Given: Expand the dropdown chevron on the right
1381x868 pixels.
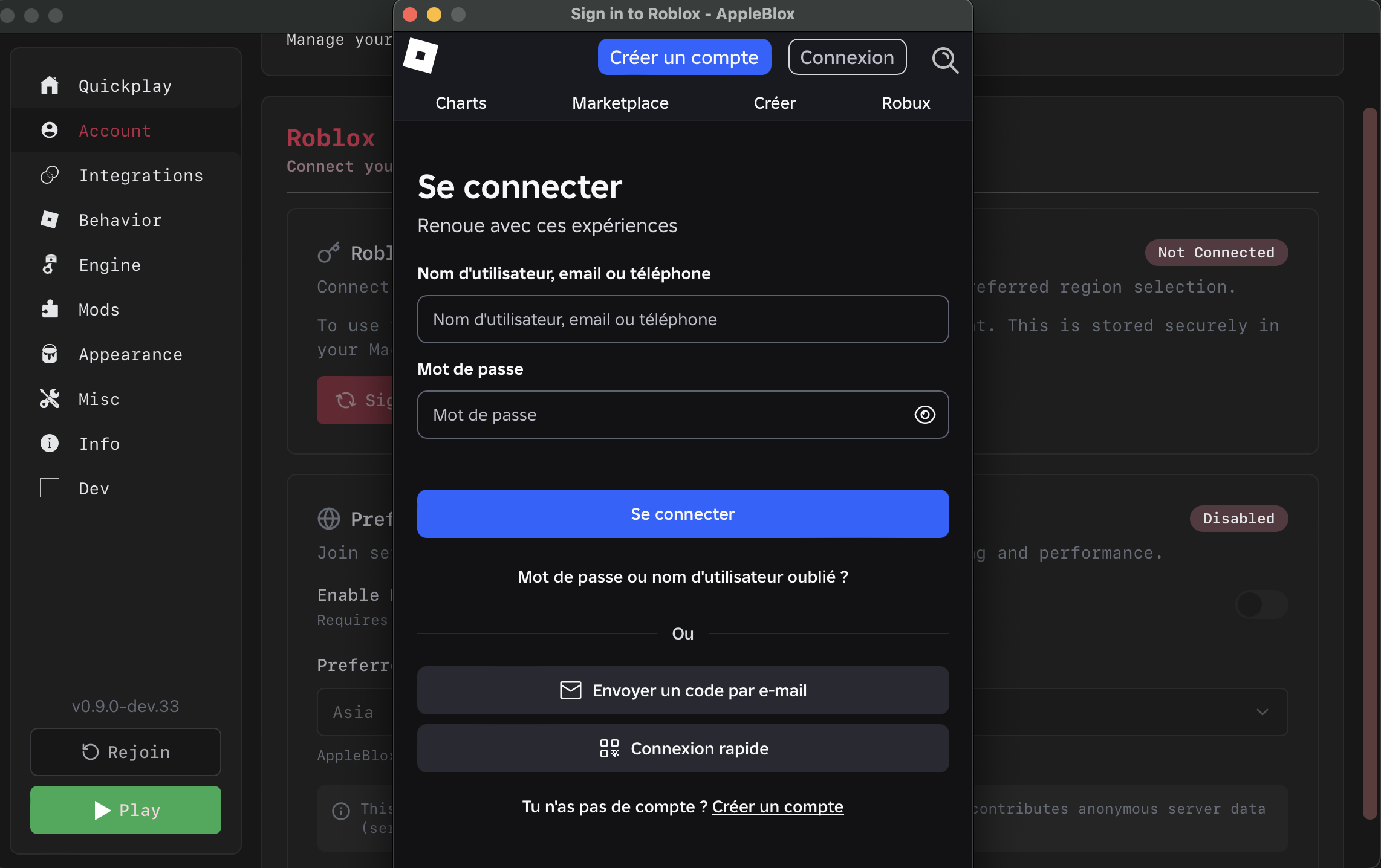Looking at the screenshot, I should click(1262, 712).
